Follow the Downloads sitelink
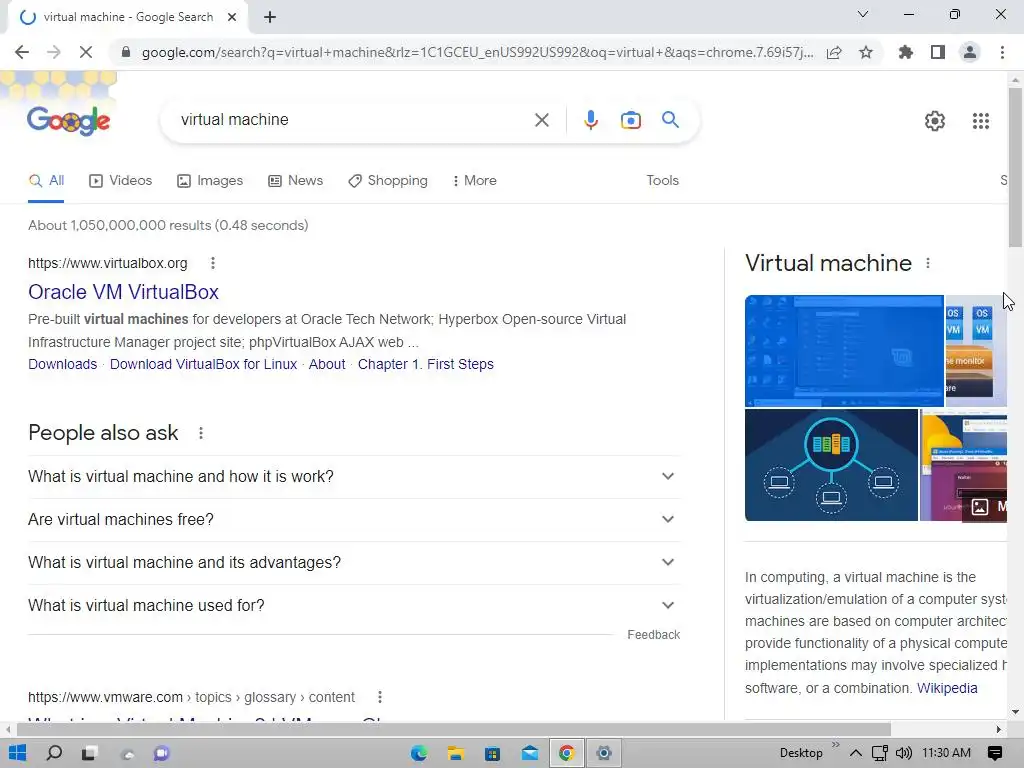1024x768 pixels. click(x=63, y=364)
